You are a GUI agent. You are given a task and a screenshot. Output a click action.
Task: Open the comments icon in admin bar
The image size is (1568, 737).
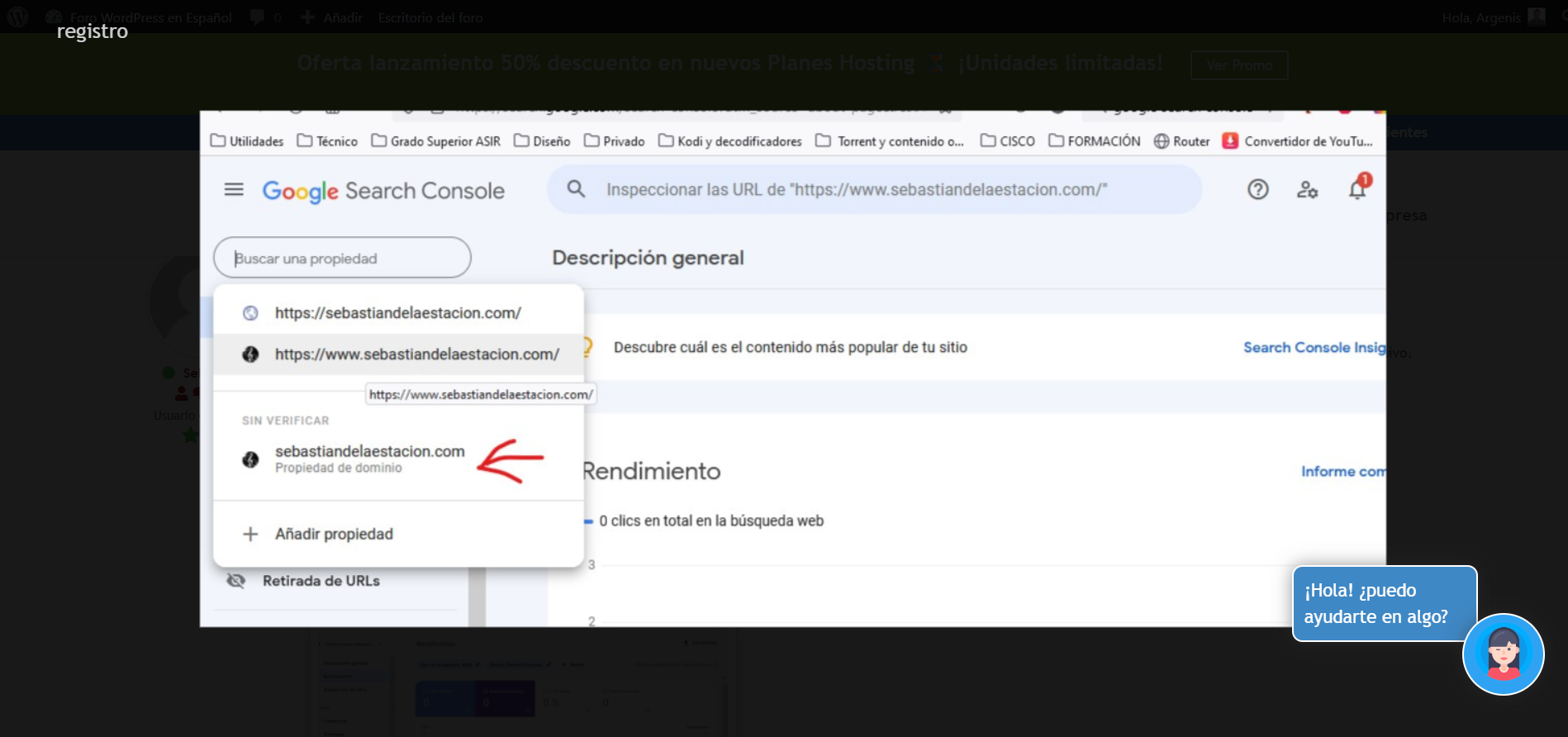[x=257, y=17]
